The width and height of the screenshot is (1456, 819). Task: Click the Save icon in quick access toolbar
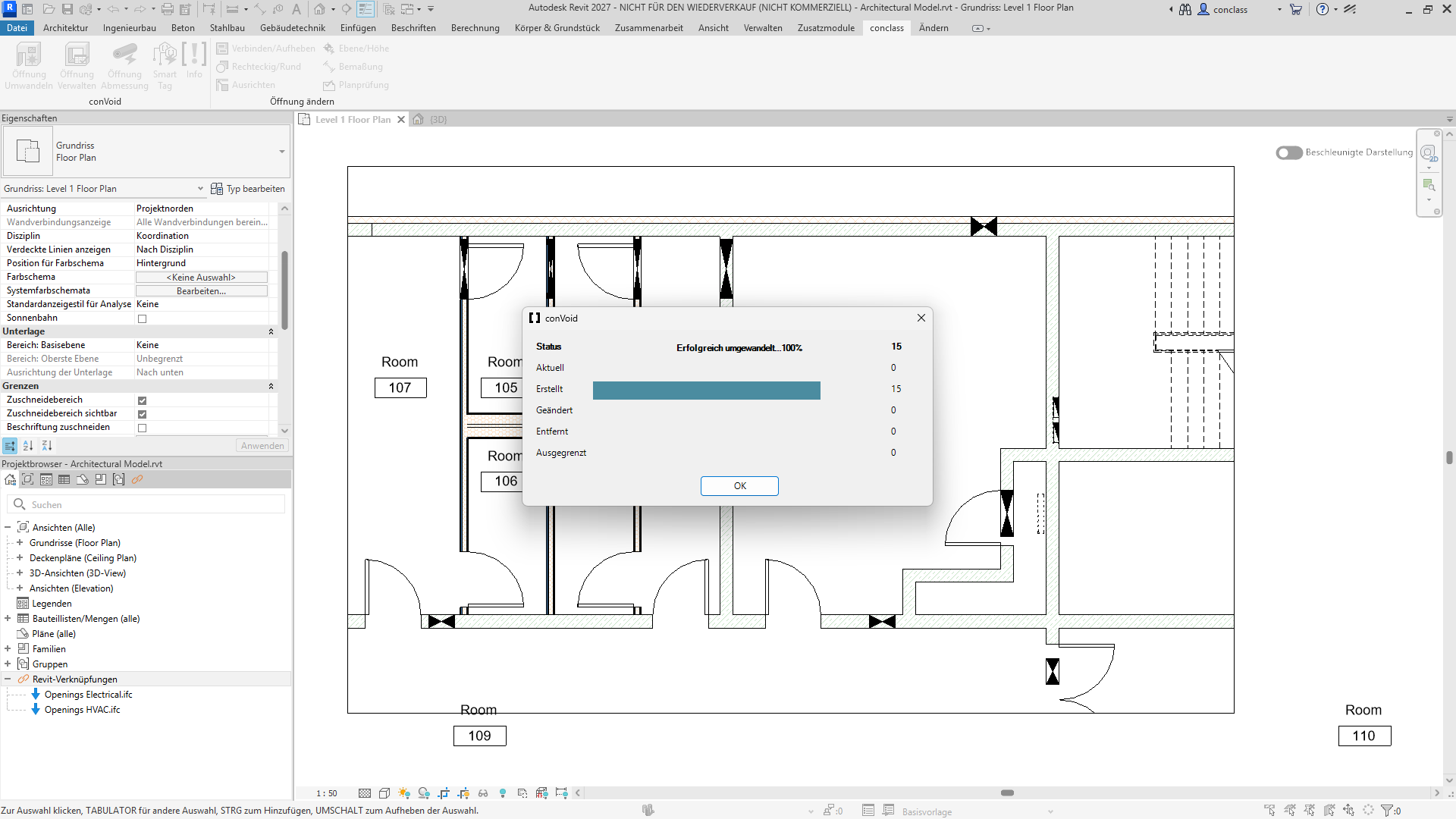click(67, 9)
